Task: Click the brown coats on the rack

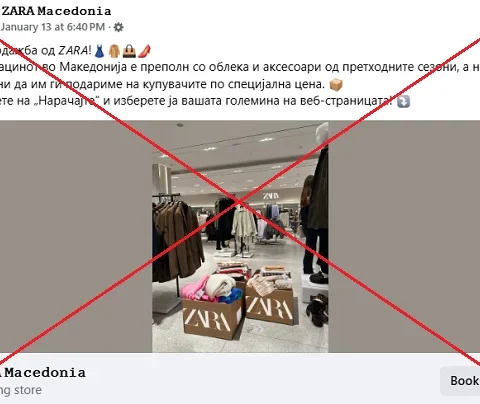Action: click(x=178, y=241)
